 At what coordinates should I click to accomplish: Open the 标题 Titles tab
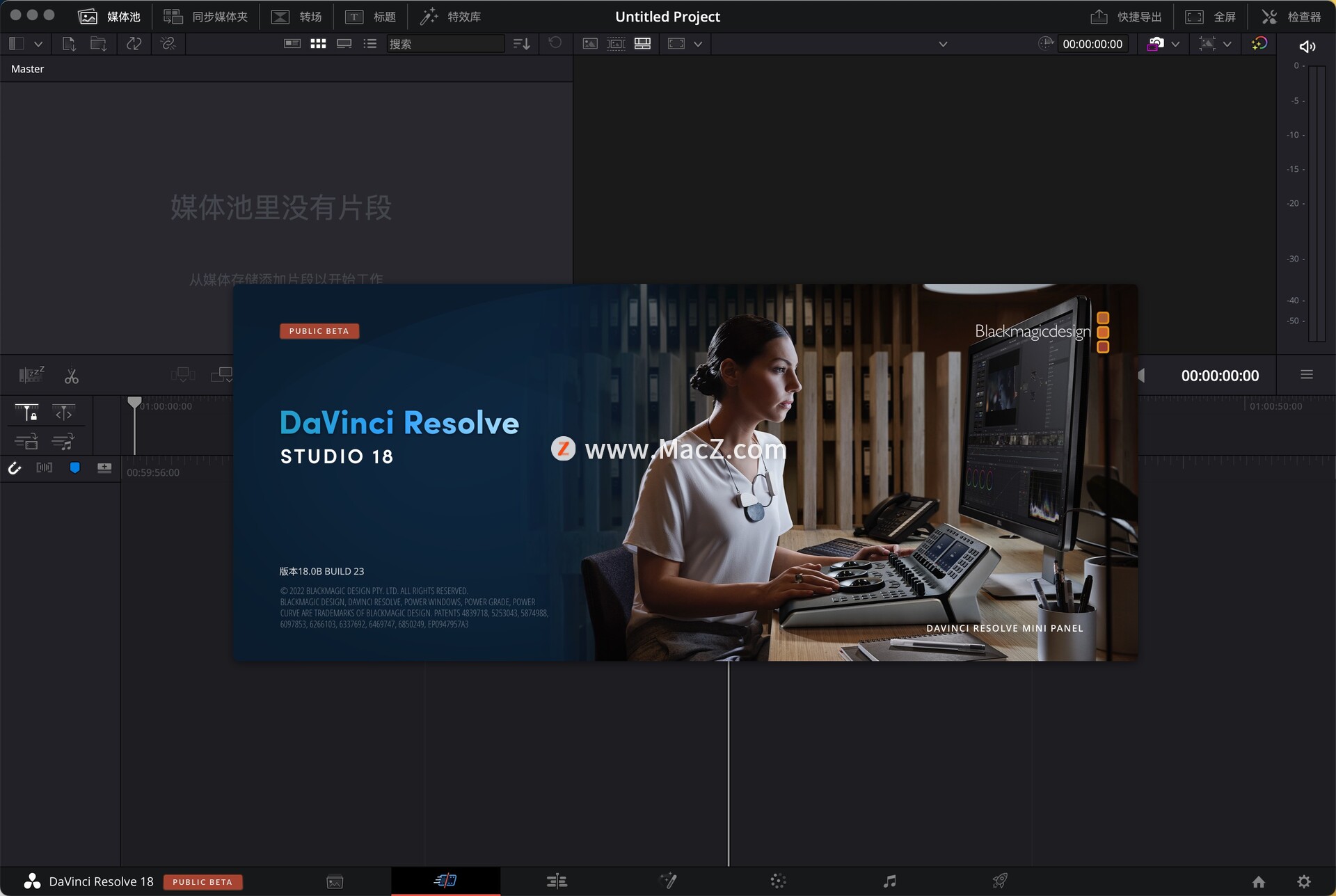(370, 17)
